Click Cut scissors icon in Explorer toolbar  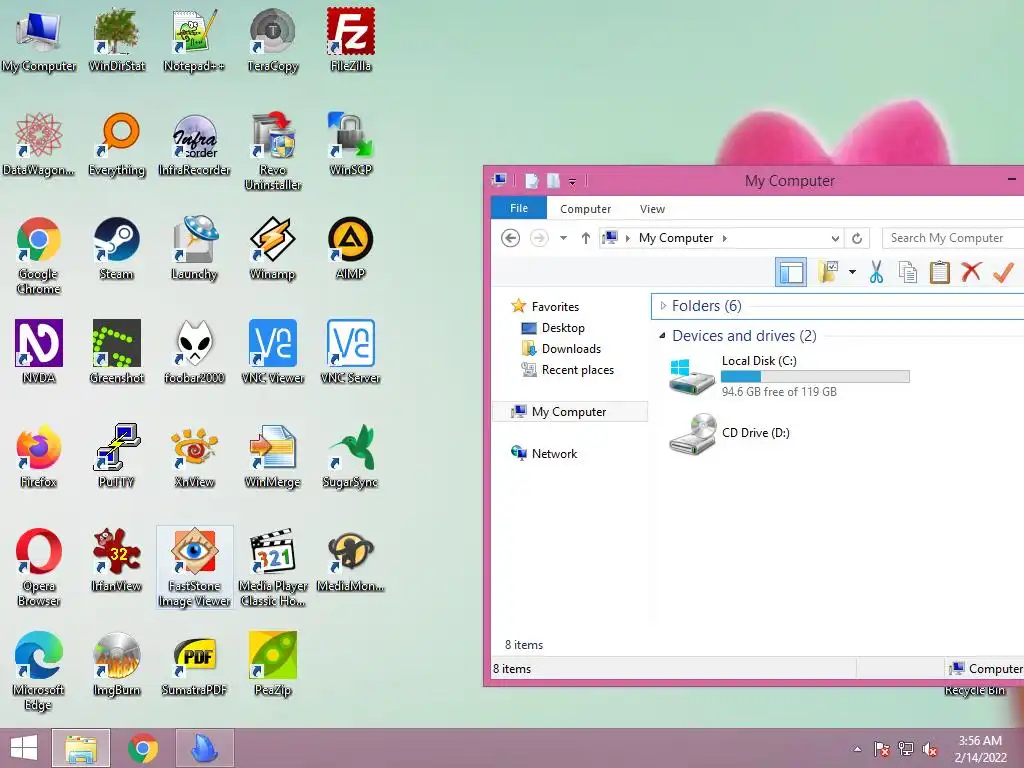(876, 272)
